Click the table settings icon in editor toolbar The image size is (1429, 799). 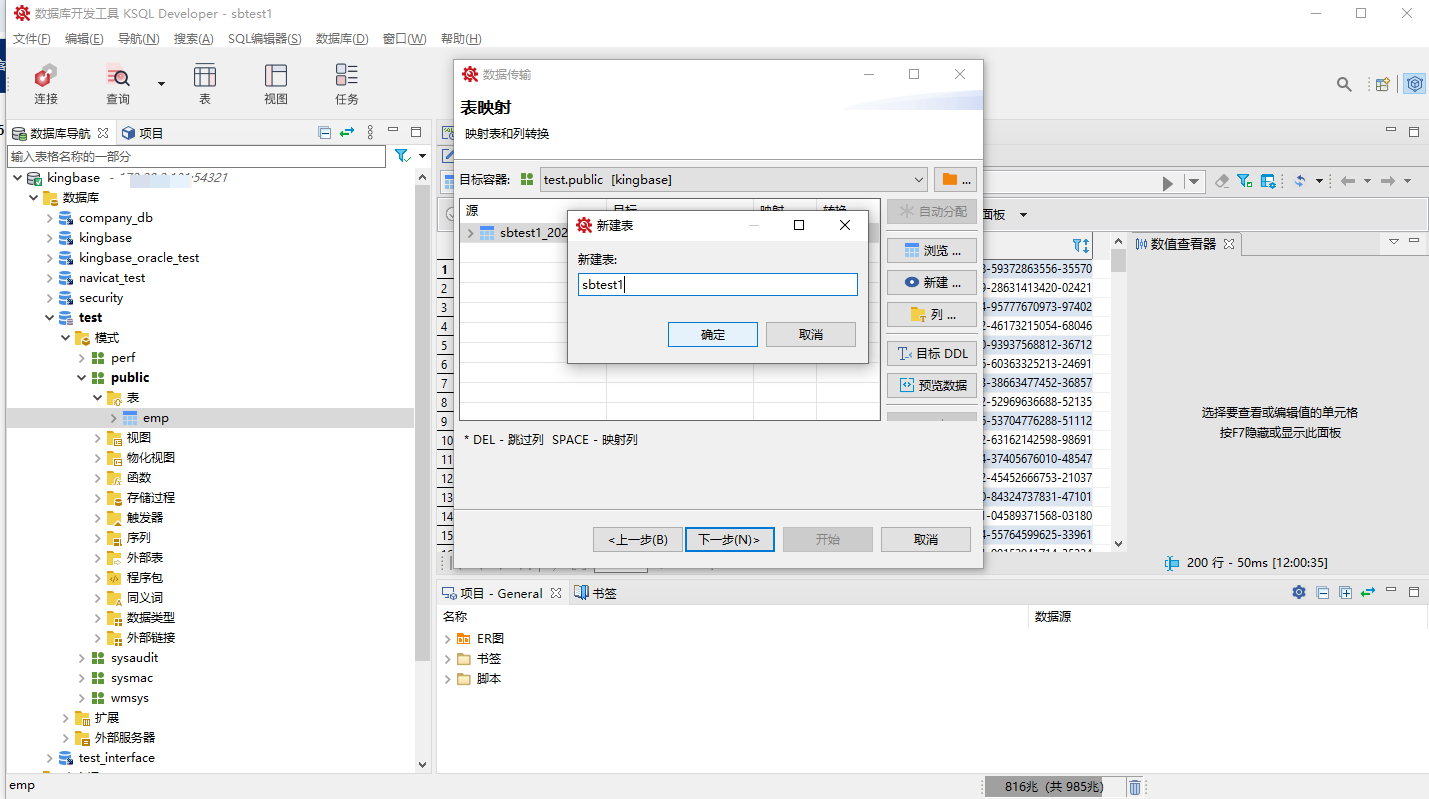coord(1268,181)
